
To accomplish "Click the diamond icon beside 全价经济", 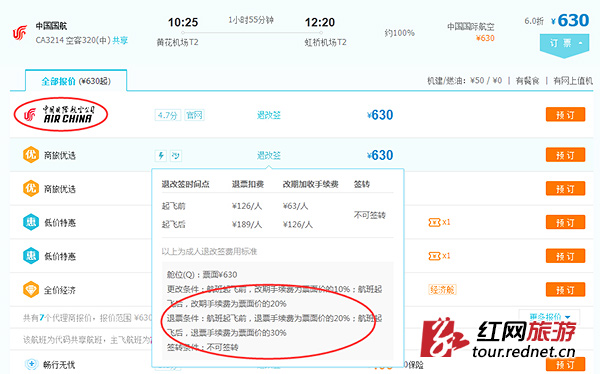I will point(31,290).
